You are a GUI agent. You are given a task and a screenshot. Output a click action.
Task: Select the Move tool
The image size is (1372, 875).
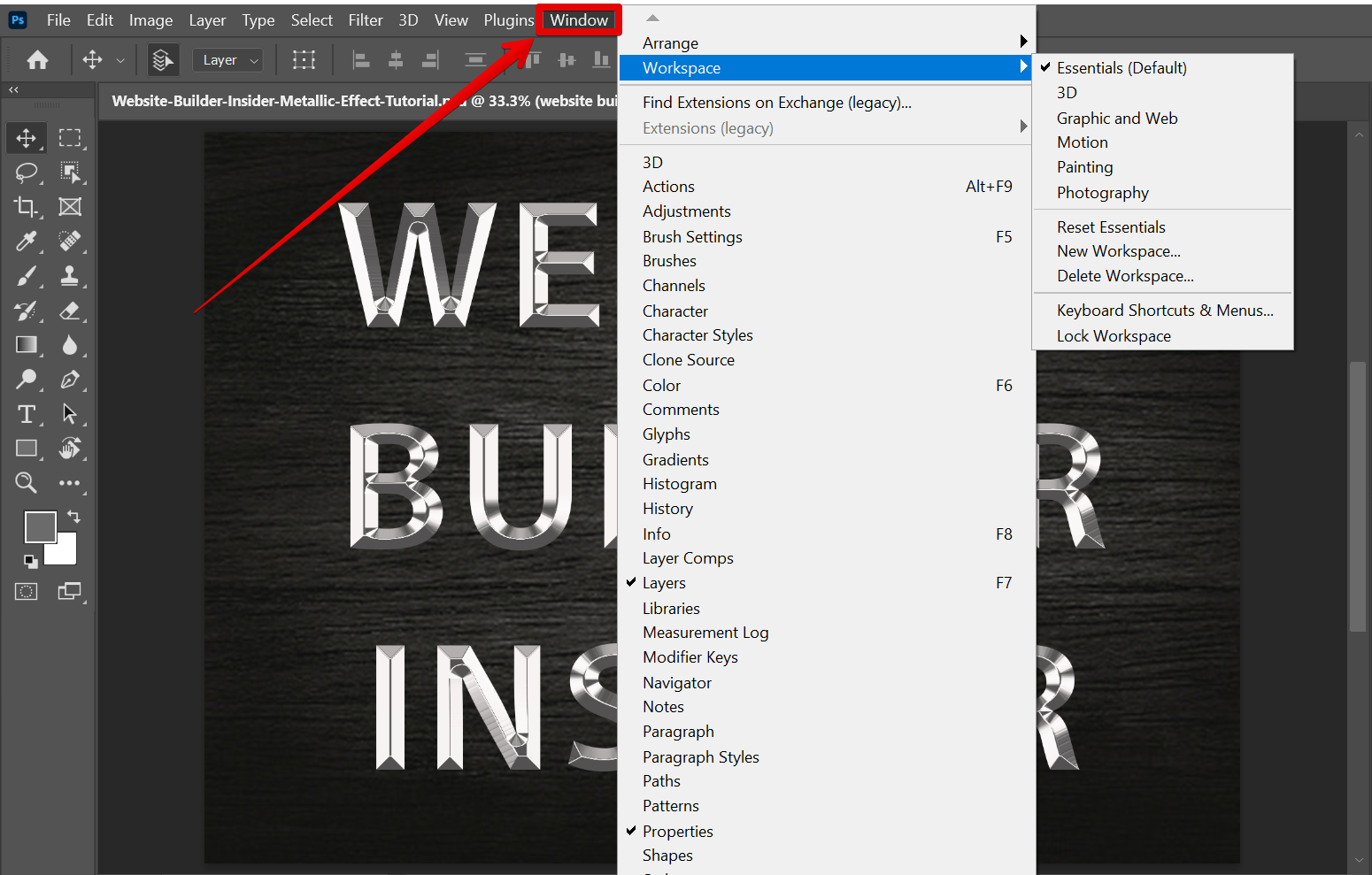[26, 138]
